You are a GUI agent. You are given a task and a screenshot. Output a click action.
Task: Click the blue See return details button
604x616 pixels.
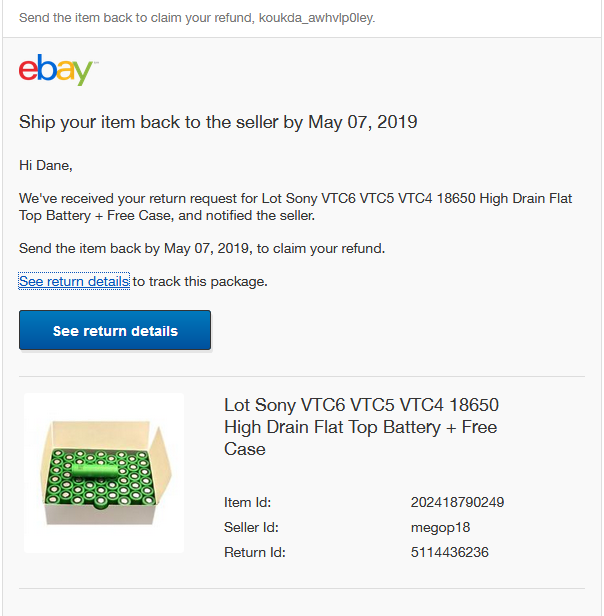(115, 330)
